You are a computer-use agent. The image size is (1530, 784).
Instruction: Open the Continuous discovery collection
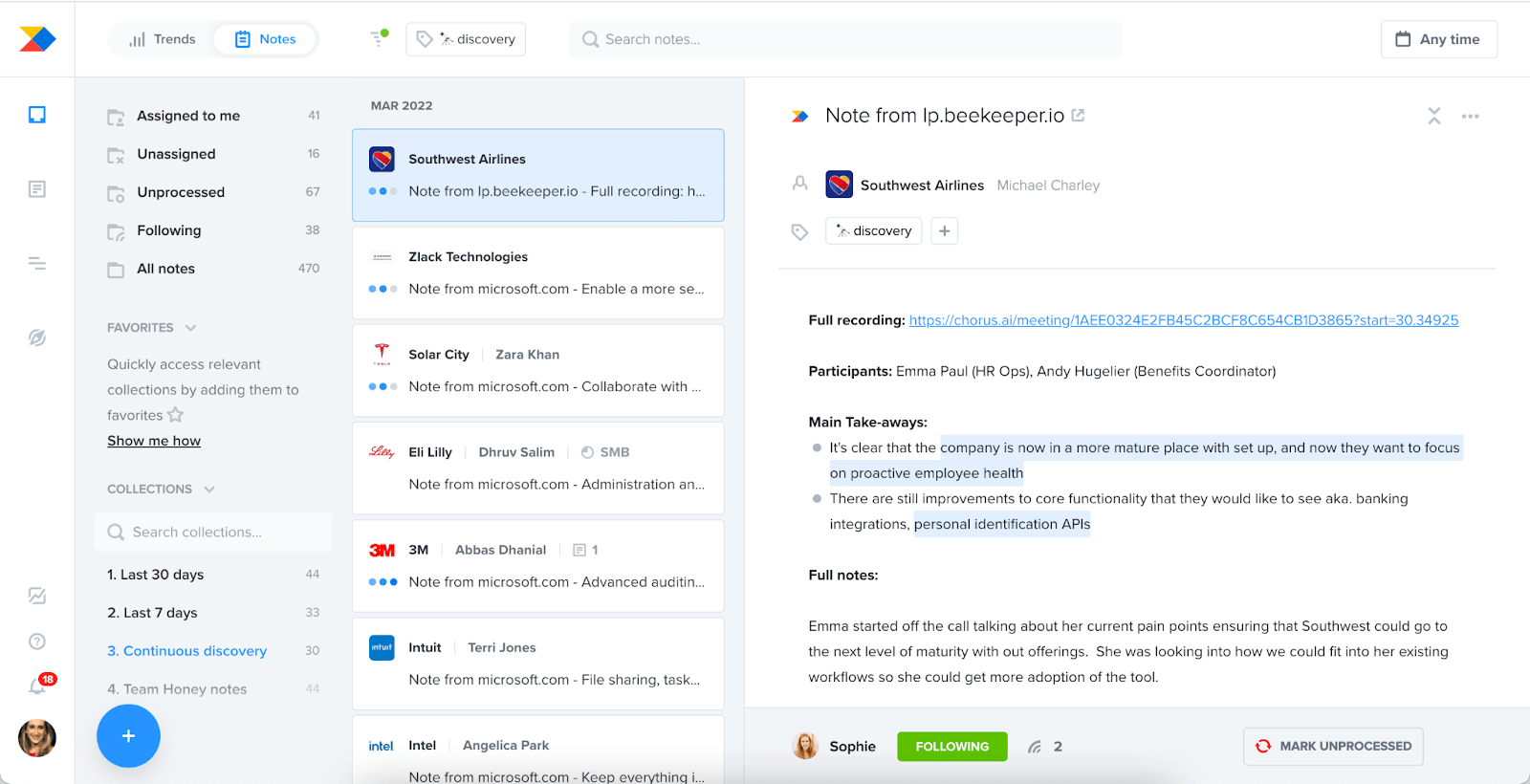pyautogui.click(x=213, y=651)
